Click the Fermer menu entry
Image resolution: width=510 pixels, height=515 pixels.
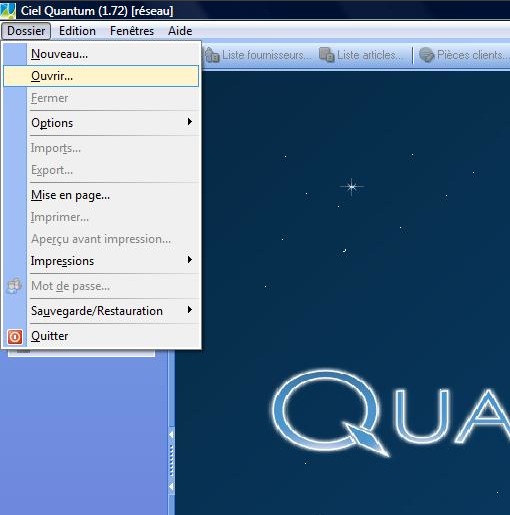tap(101, 98)
